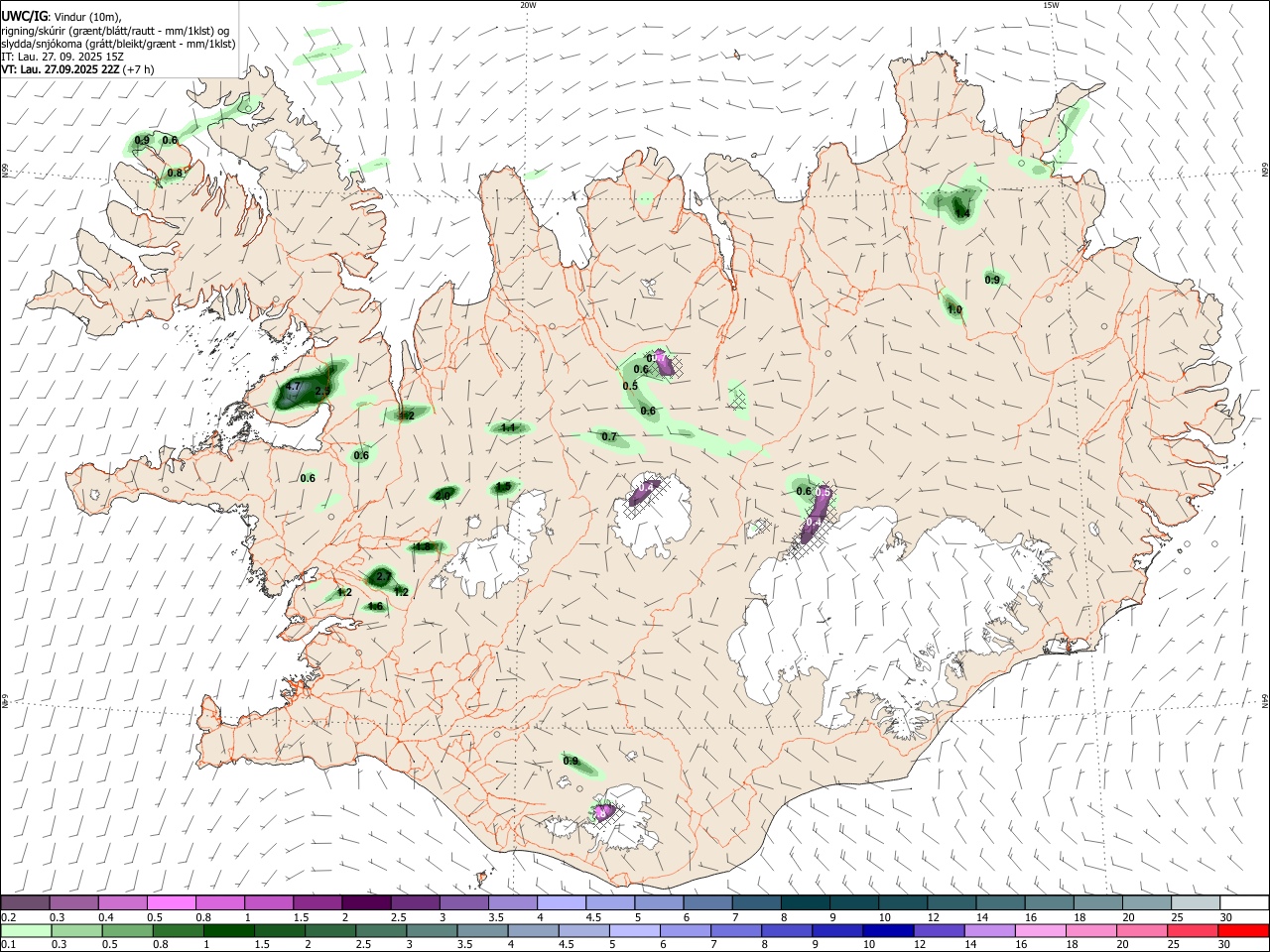The width and height of the screenshot is (1270, 952).
Task: Click the 1.8 precipitation value on the map
Action: point(423,546)
